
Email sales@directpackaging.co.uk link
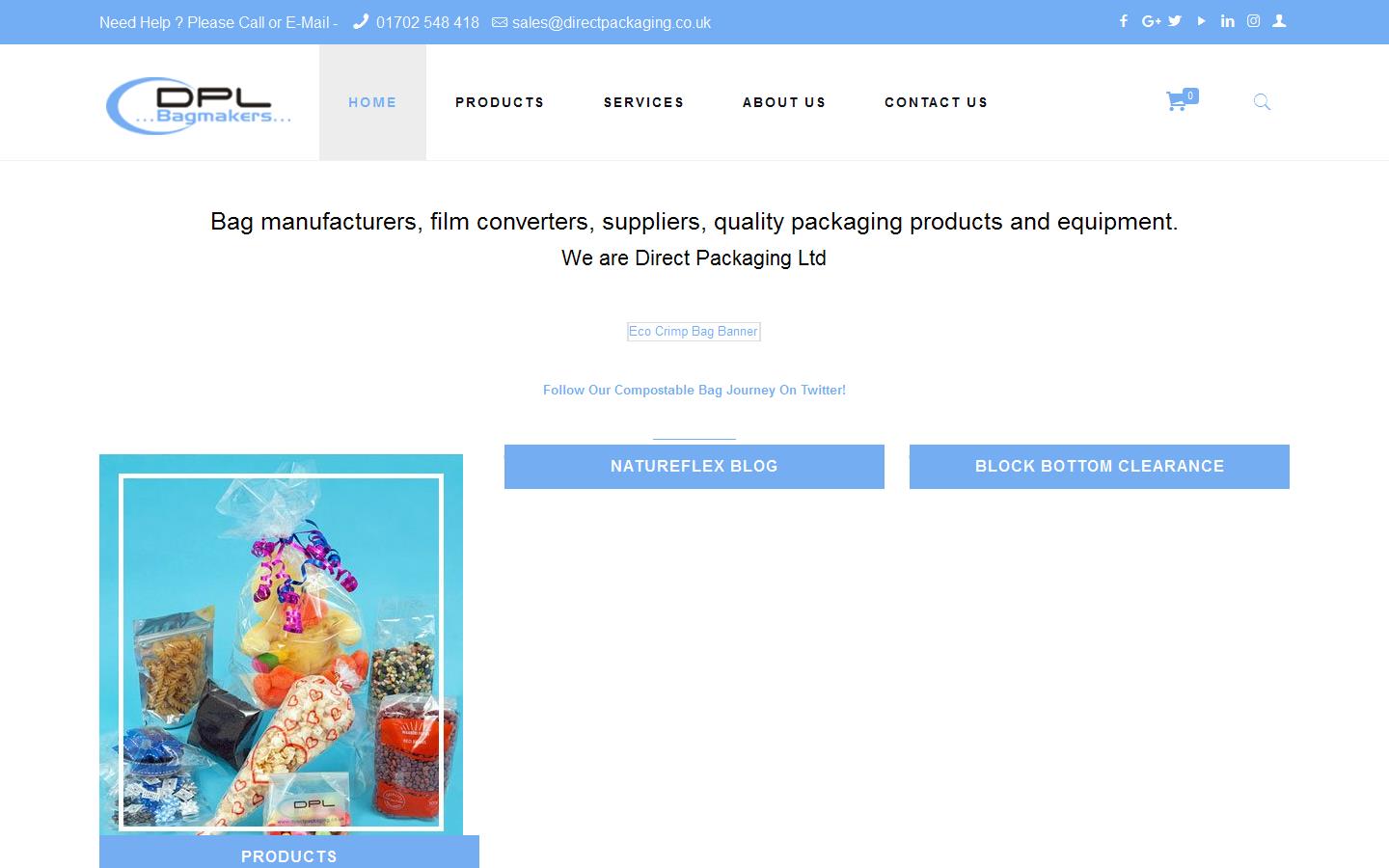click(x=612, y=22)
